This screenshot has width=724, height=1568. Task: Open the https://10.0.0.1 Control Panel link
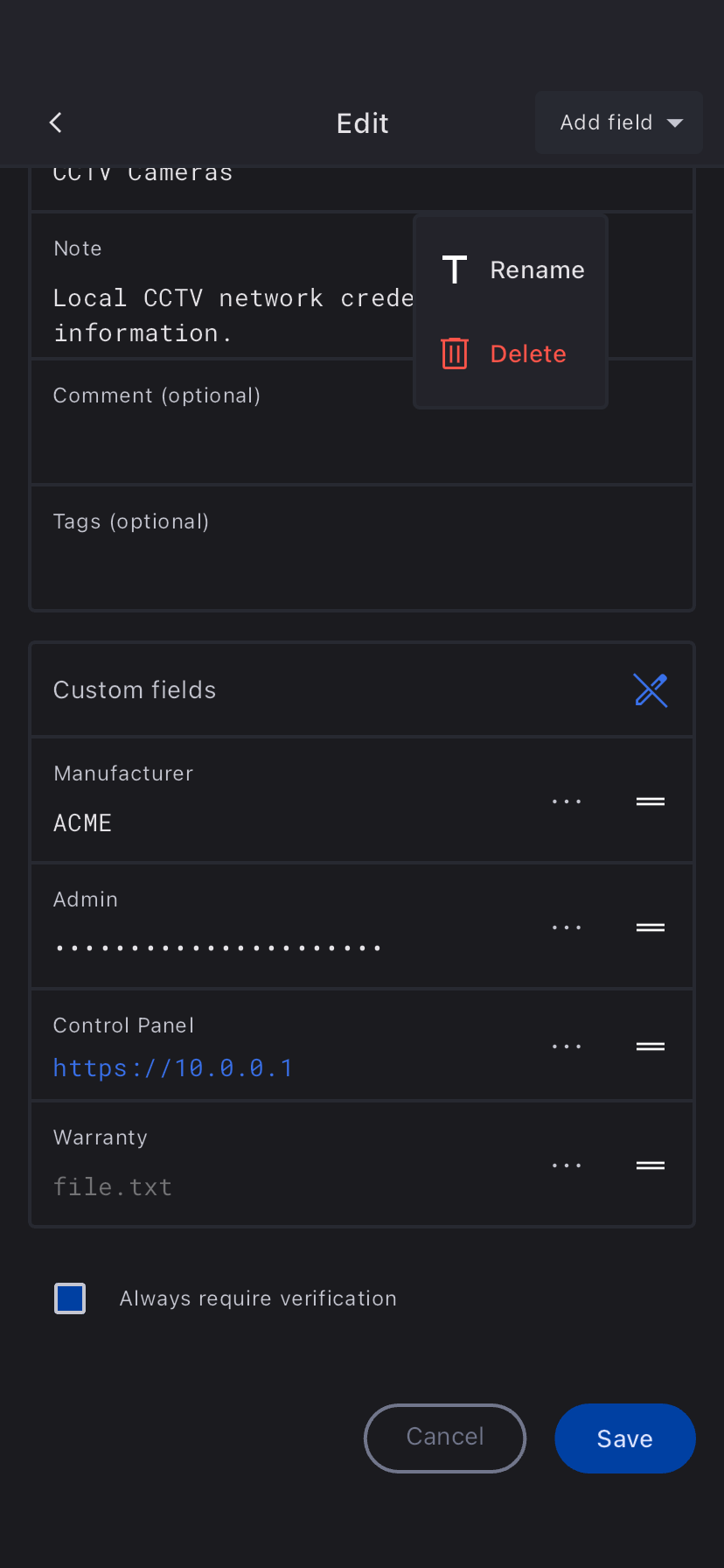click(173, 1068)
